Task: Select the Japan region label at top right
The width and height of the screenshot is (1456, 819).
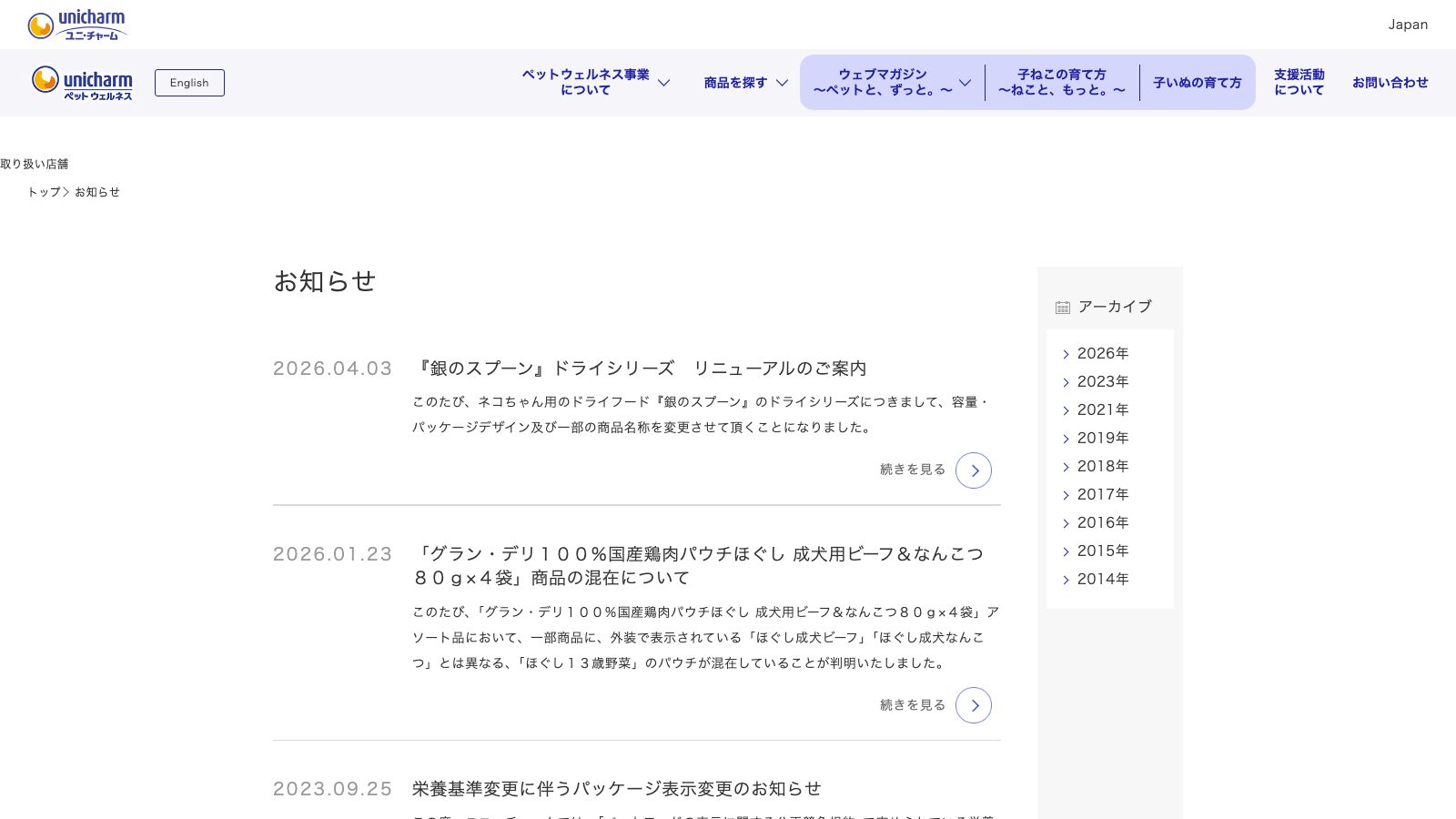Action: (1408, 25)
